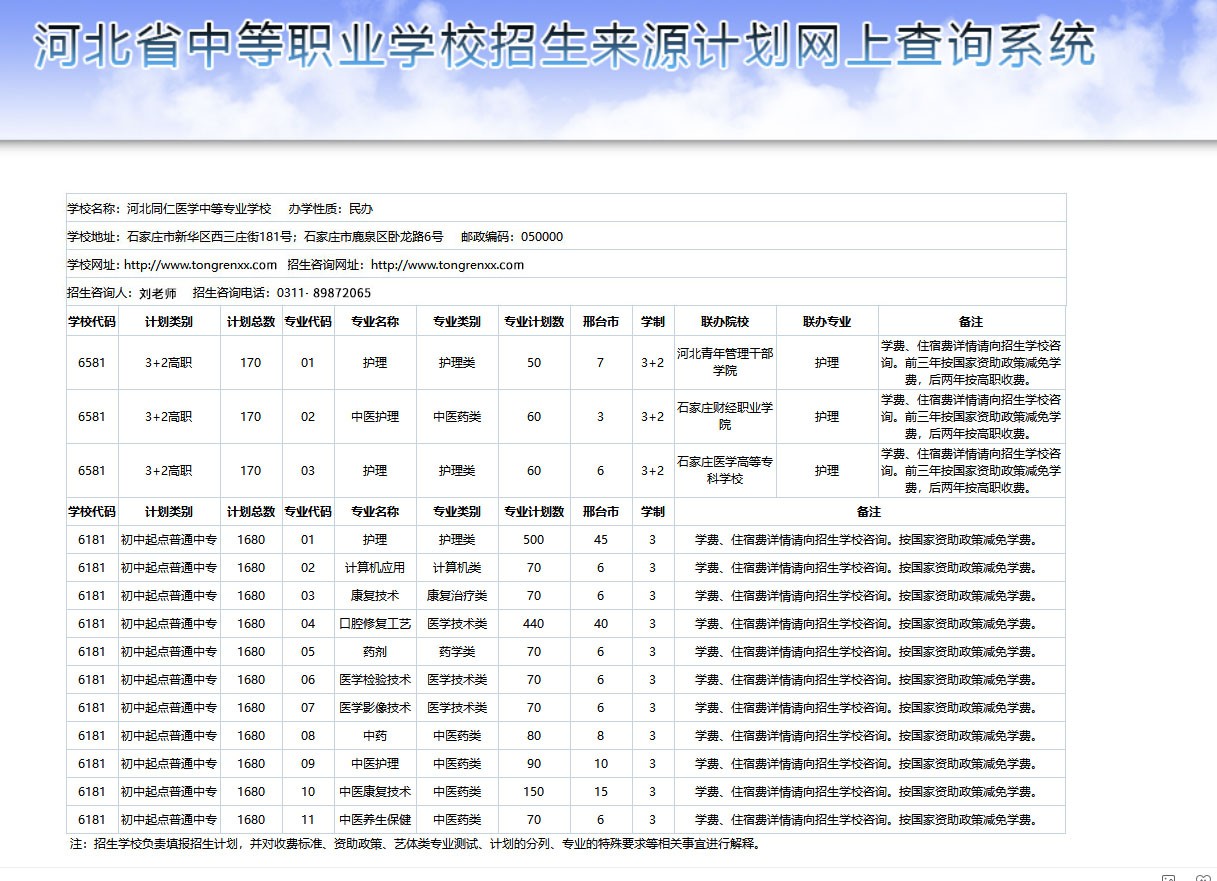Image resolution: width=1217 pixels, height=881 pixels.
Task: Click the cell 石家庄财经职业学院
Action: 725,416
